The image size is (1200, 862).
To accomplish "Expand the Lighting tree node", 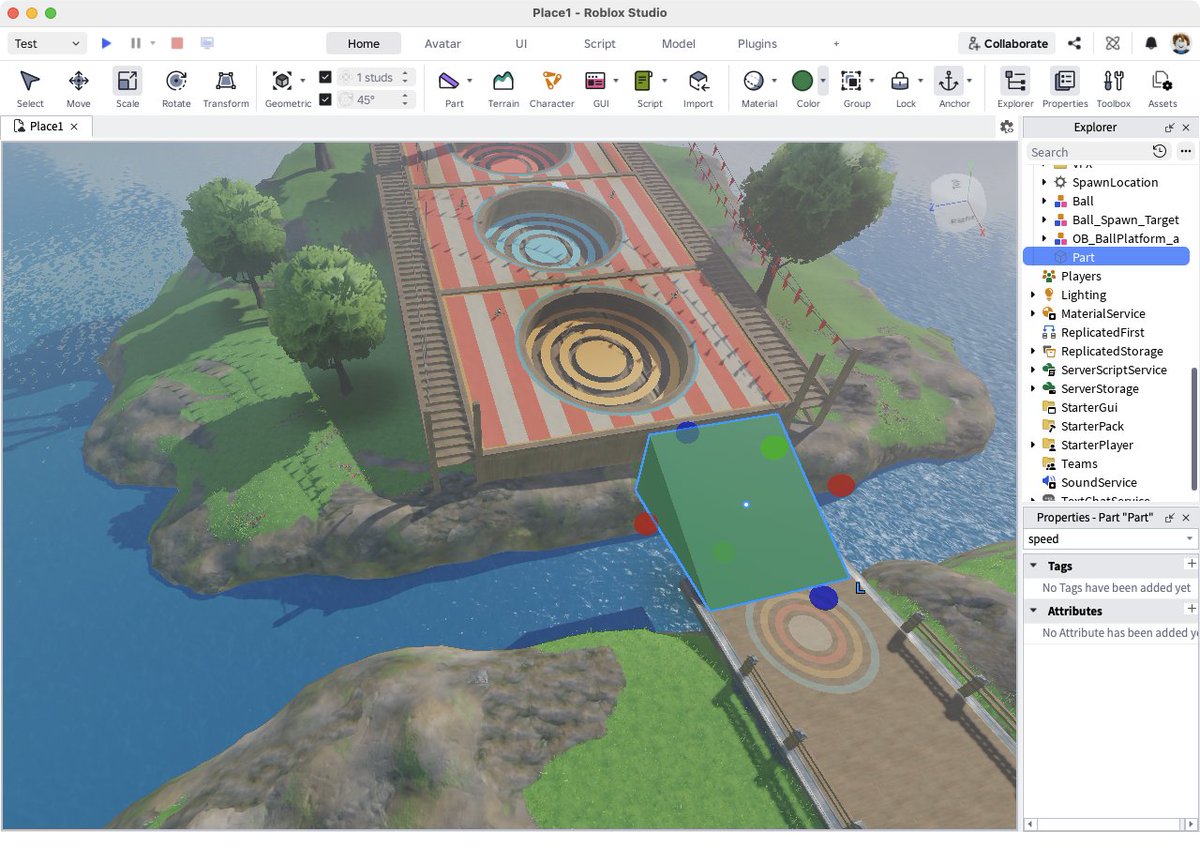I will pos(1034,295).
